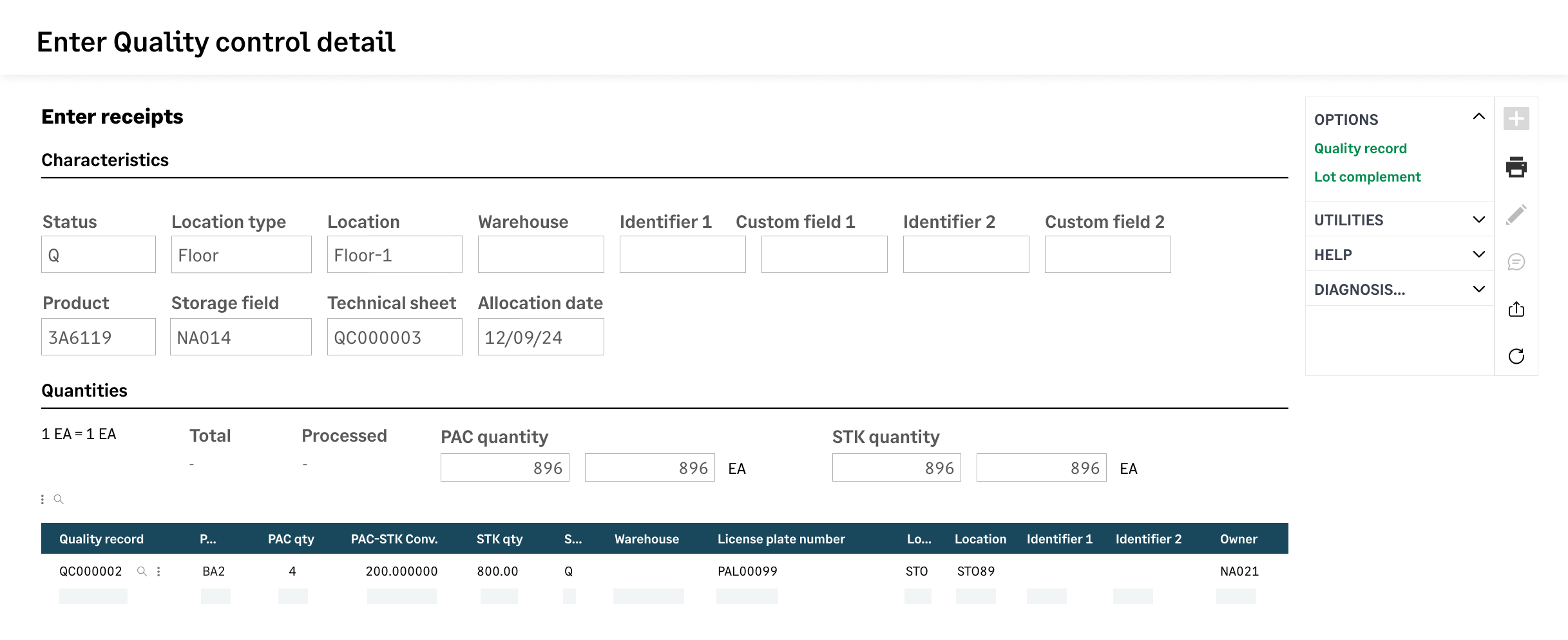Click the Location type field Floor
The width and height of the screenshot is (1568, 640).
click(x=241, y=254)
